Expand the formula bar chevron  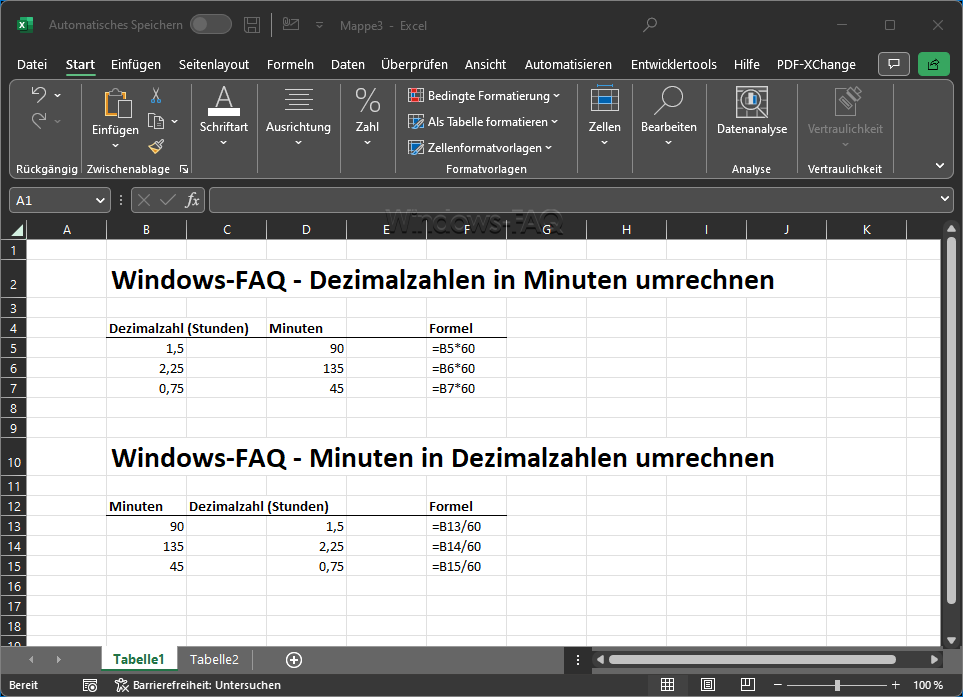pyautogui.click(x=945, y=199)
